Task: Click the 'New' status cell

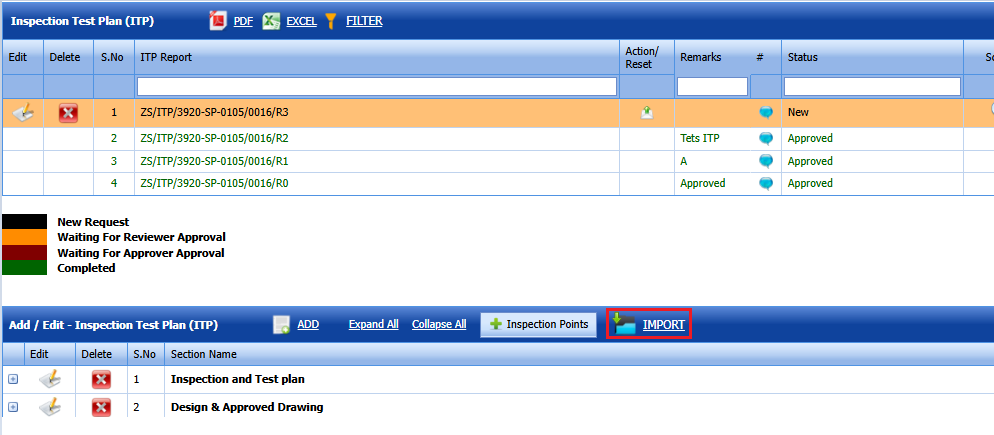Action: click(798, 112)
